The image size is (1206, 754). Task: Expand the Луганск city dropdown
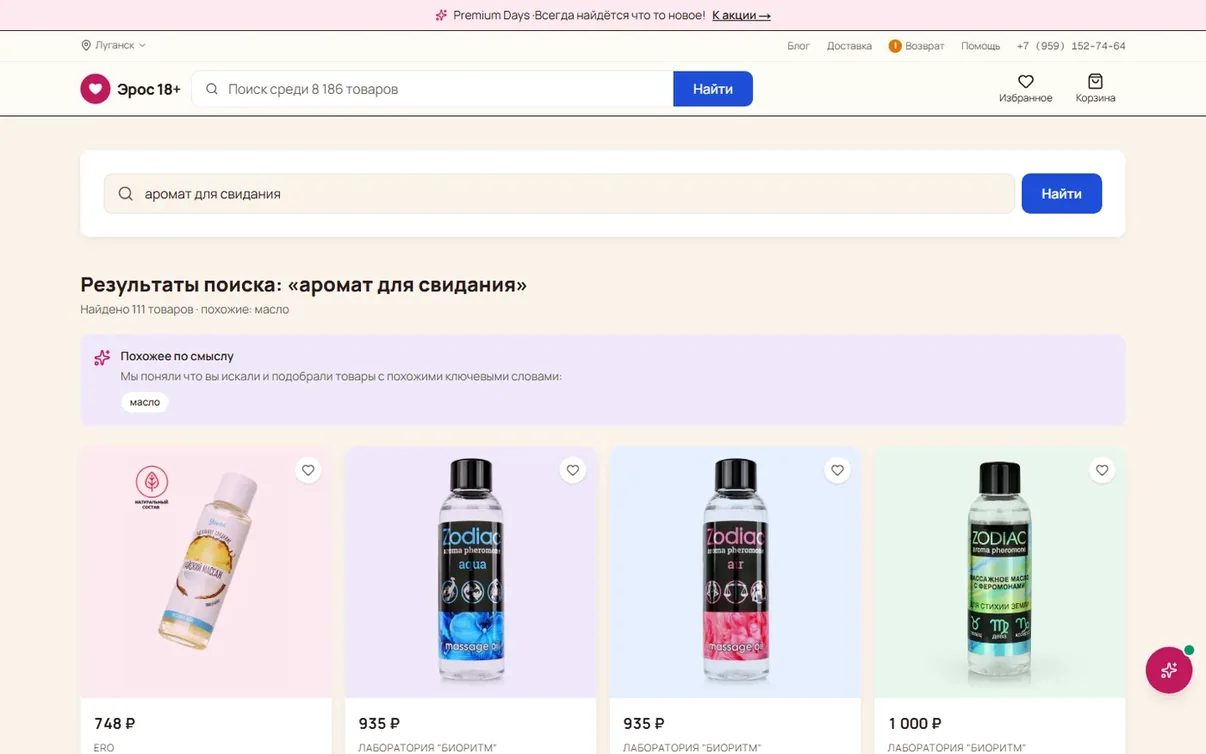tap(114, 45)
